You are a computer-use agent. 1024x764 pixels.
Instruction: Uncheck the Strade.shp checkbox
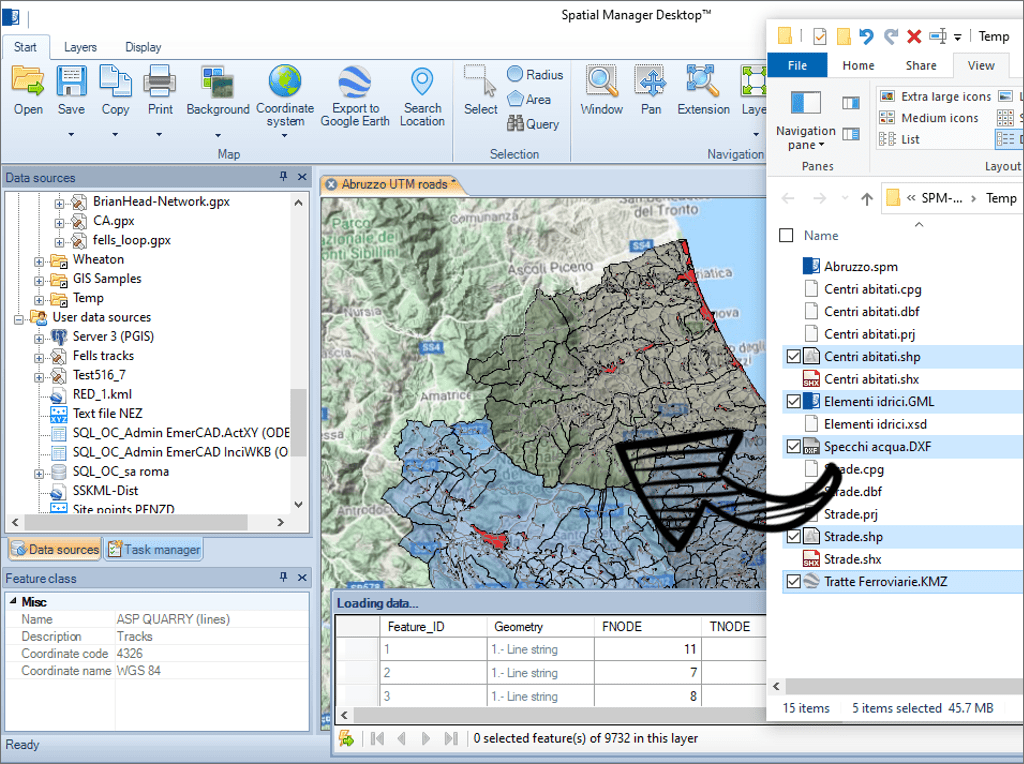pyautogui.click(x=793, y=537)
